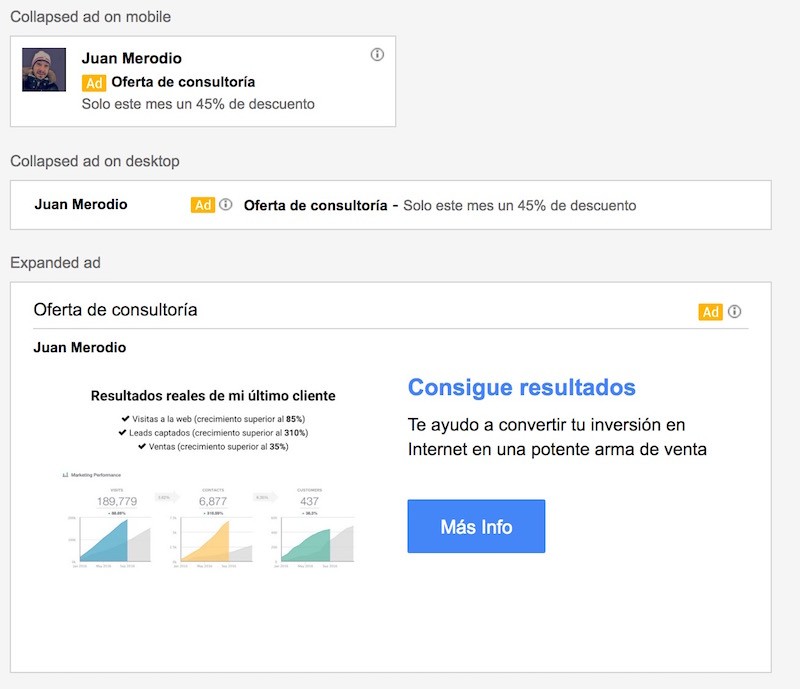Click the yellow Ad badge in expanded ad
800x689 pixels.
pos(710,312)
